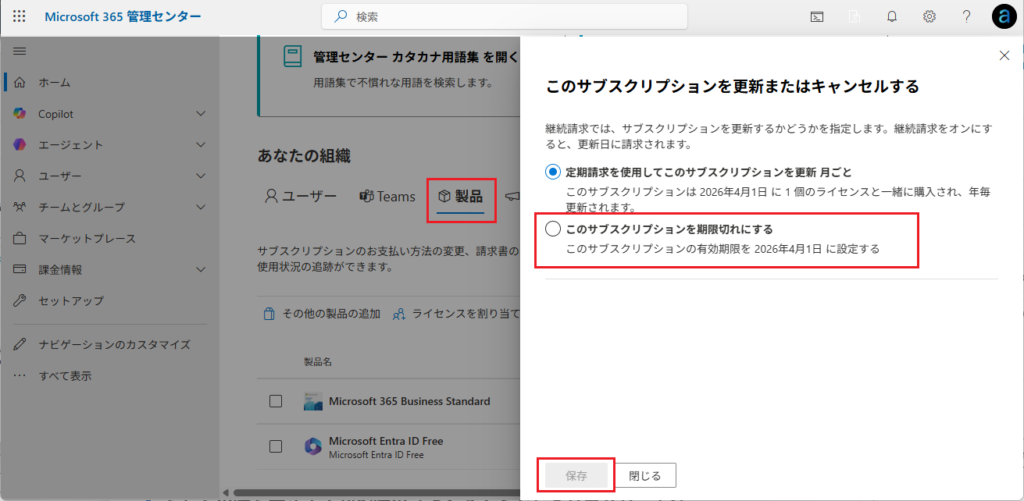The width and height of the screenshot is (1024, 501).
Task: Open セットアップ in sidebar
Action: pos(71,300)
